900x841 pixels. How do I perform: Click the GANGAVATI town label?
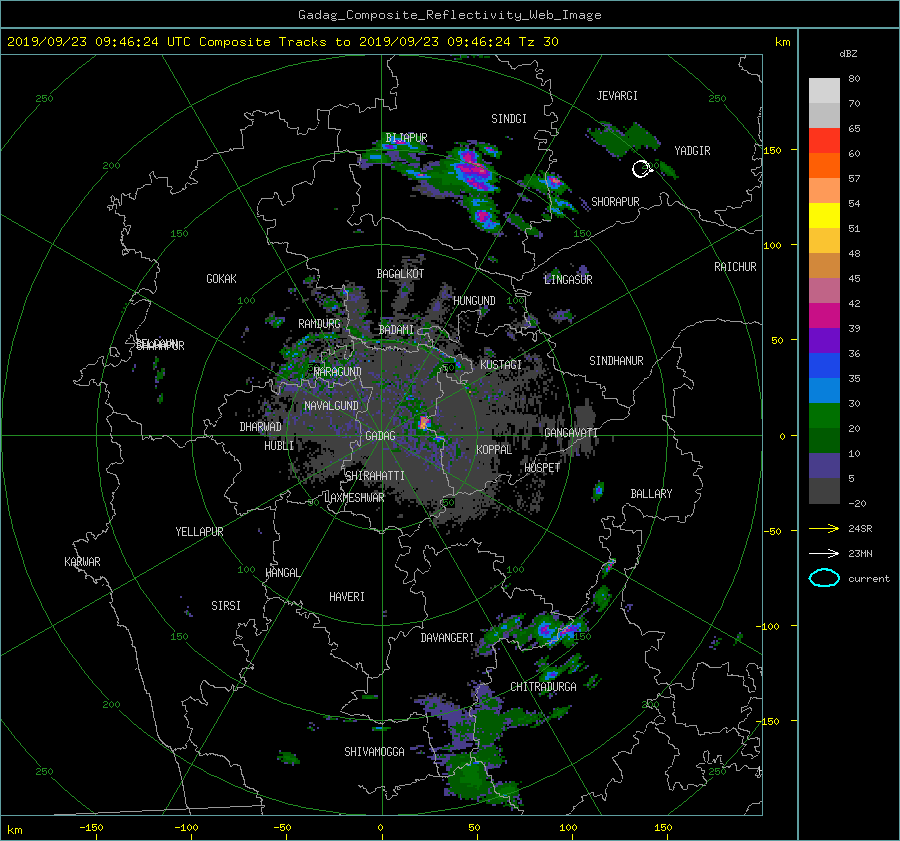[x=571, y=432]
